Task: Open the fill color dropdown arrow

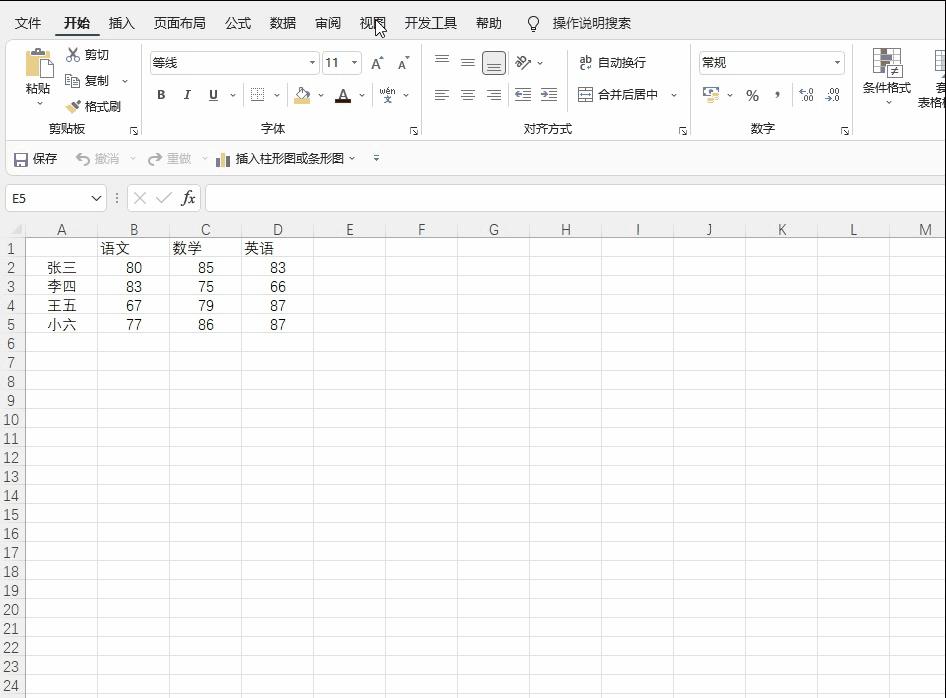Action: point(320,95)
